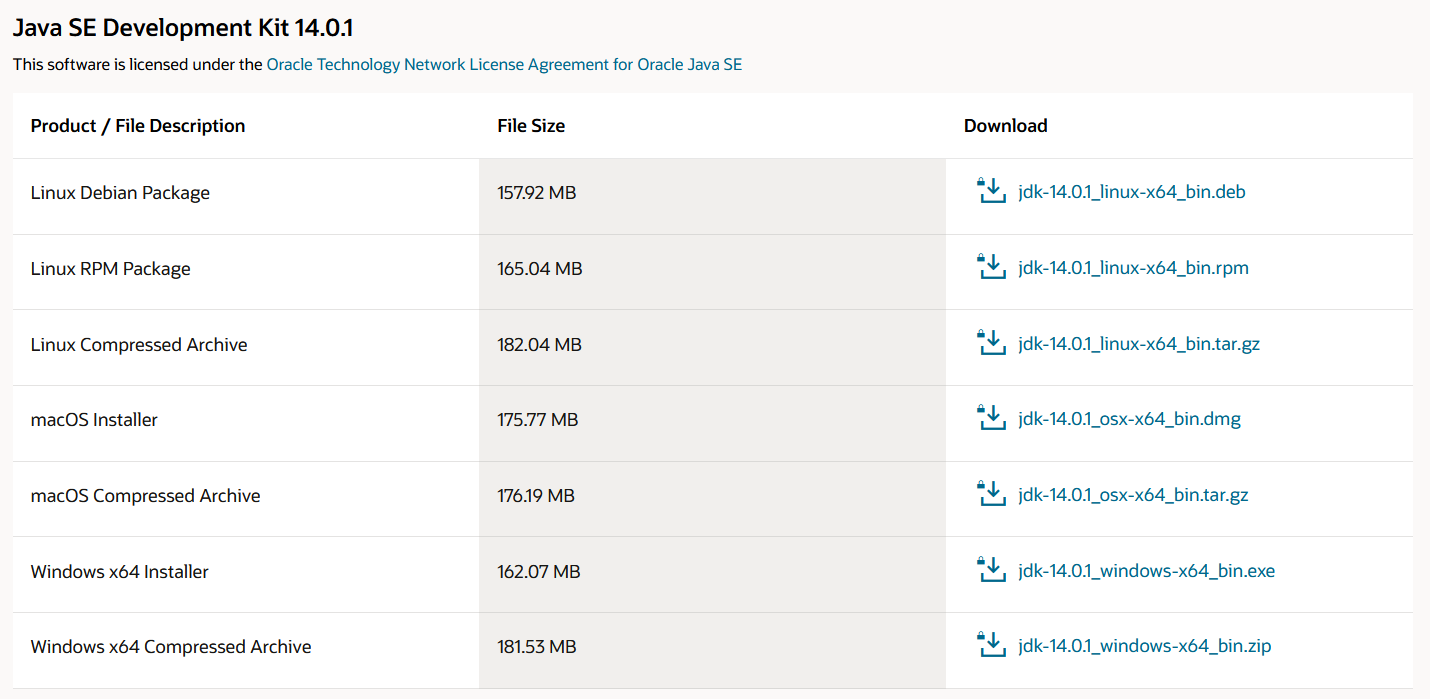Select the Windows x64 Compressed Archive row label
Image resolution: width=1430 pixels, height=699 pixels.
tap(171, 647)
